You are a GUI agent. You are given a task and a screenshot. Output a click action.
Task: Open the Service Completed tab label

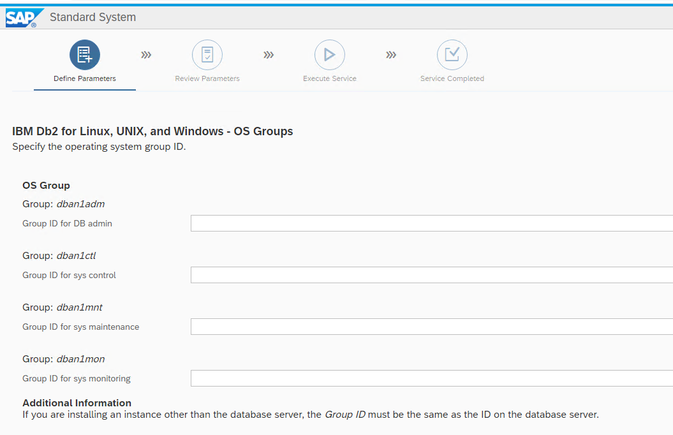pos(452,79)
